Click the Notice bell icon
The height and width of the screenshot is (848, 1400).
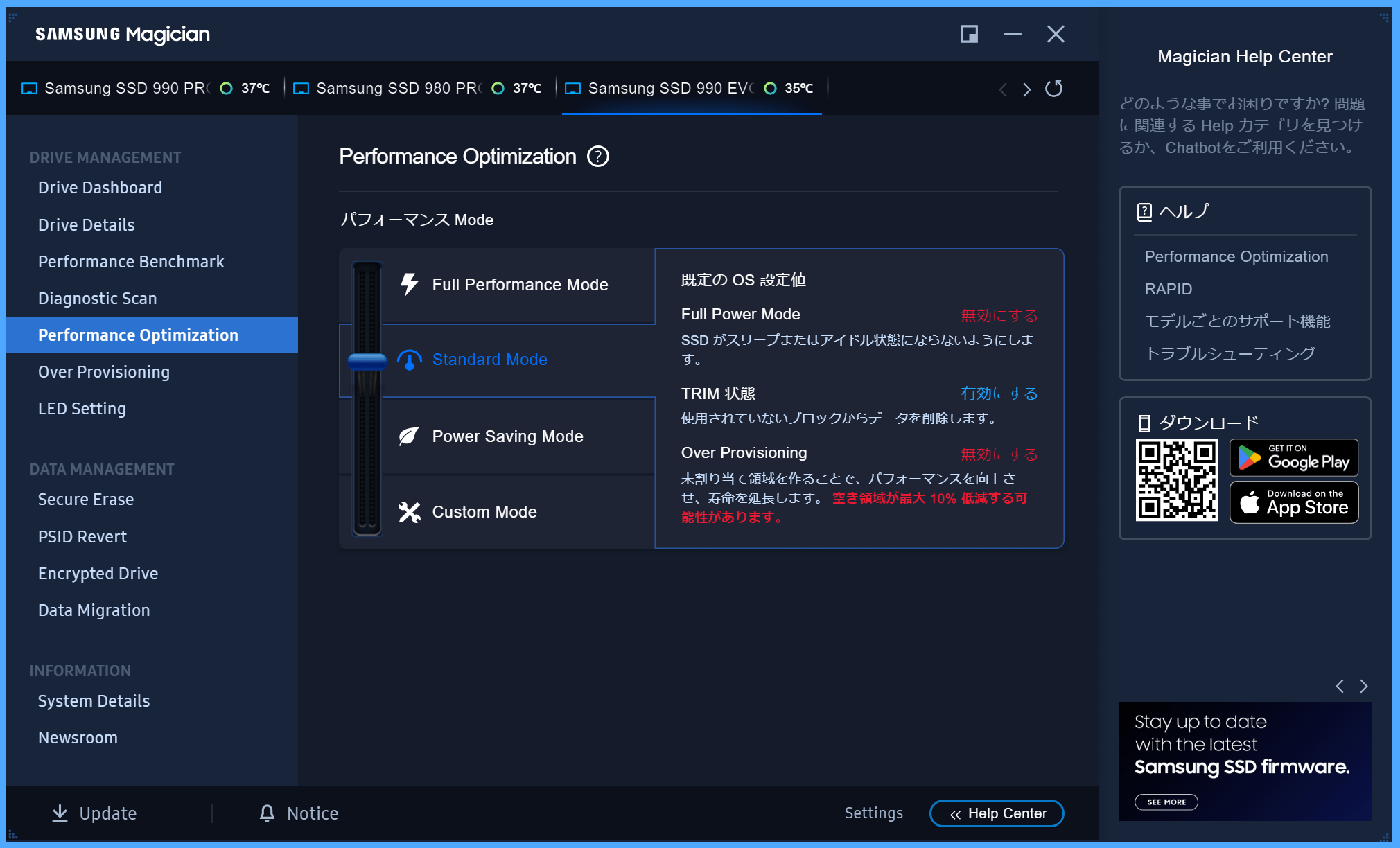(267, 813)
